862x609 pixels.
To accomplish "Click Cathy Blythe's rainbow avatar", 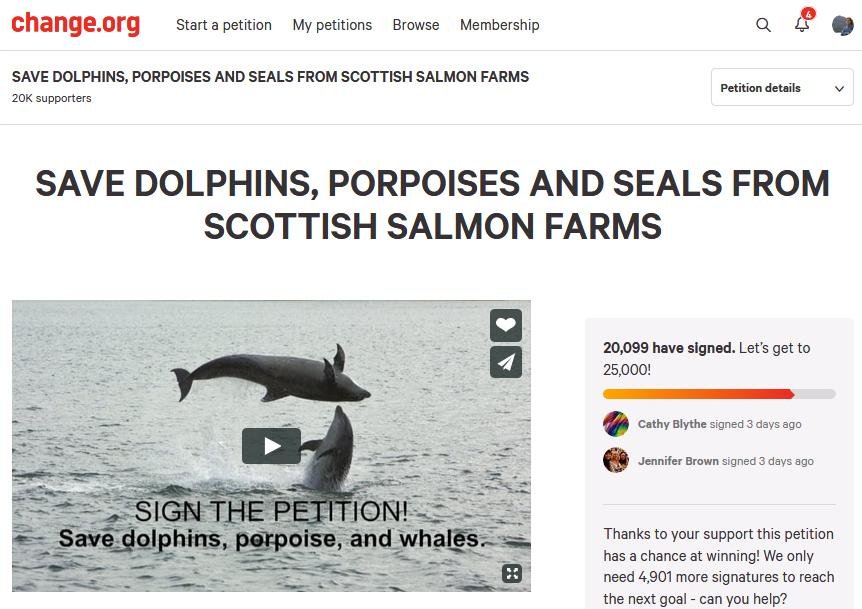I will point(616,424).
